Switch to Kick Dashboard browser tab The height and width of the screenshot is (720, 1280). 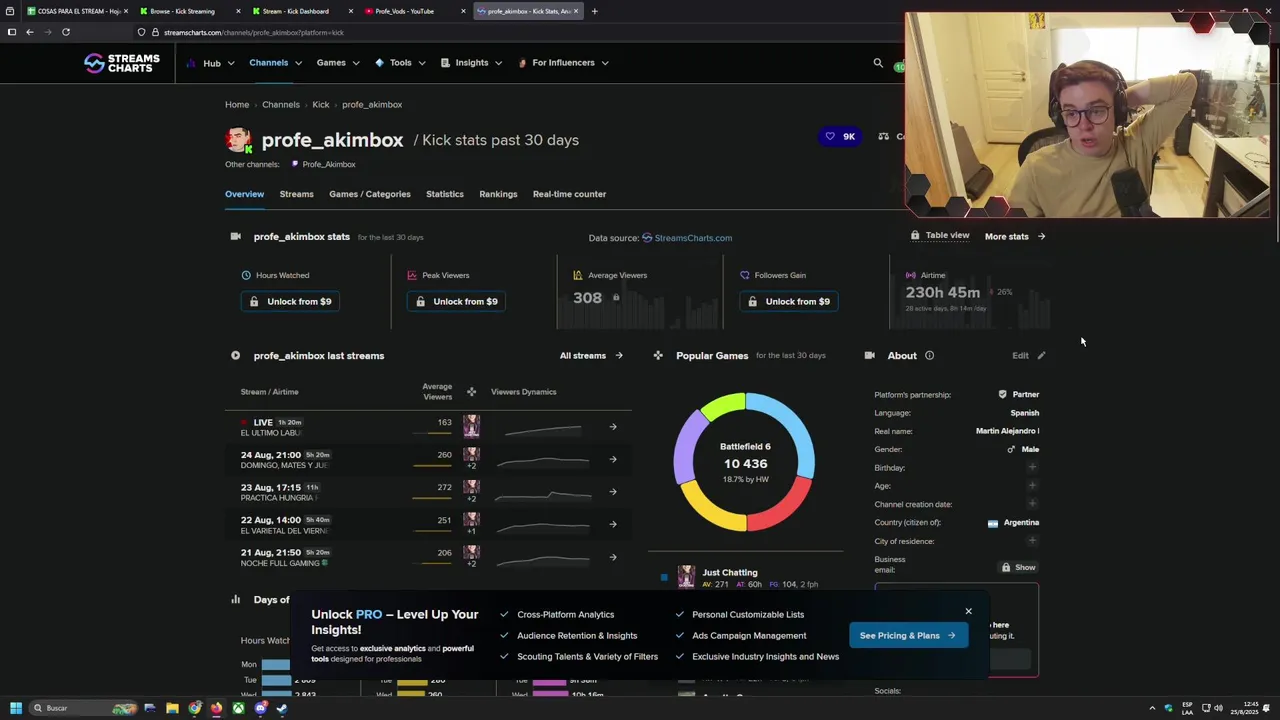pos(303,11)
